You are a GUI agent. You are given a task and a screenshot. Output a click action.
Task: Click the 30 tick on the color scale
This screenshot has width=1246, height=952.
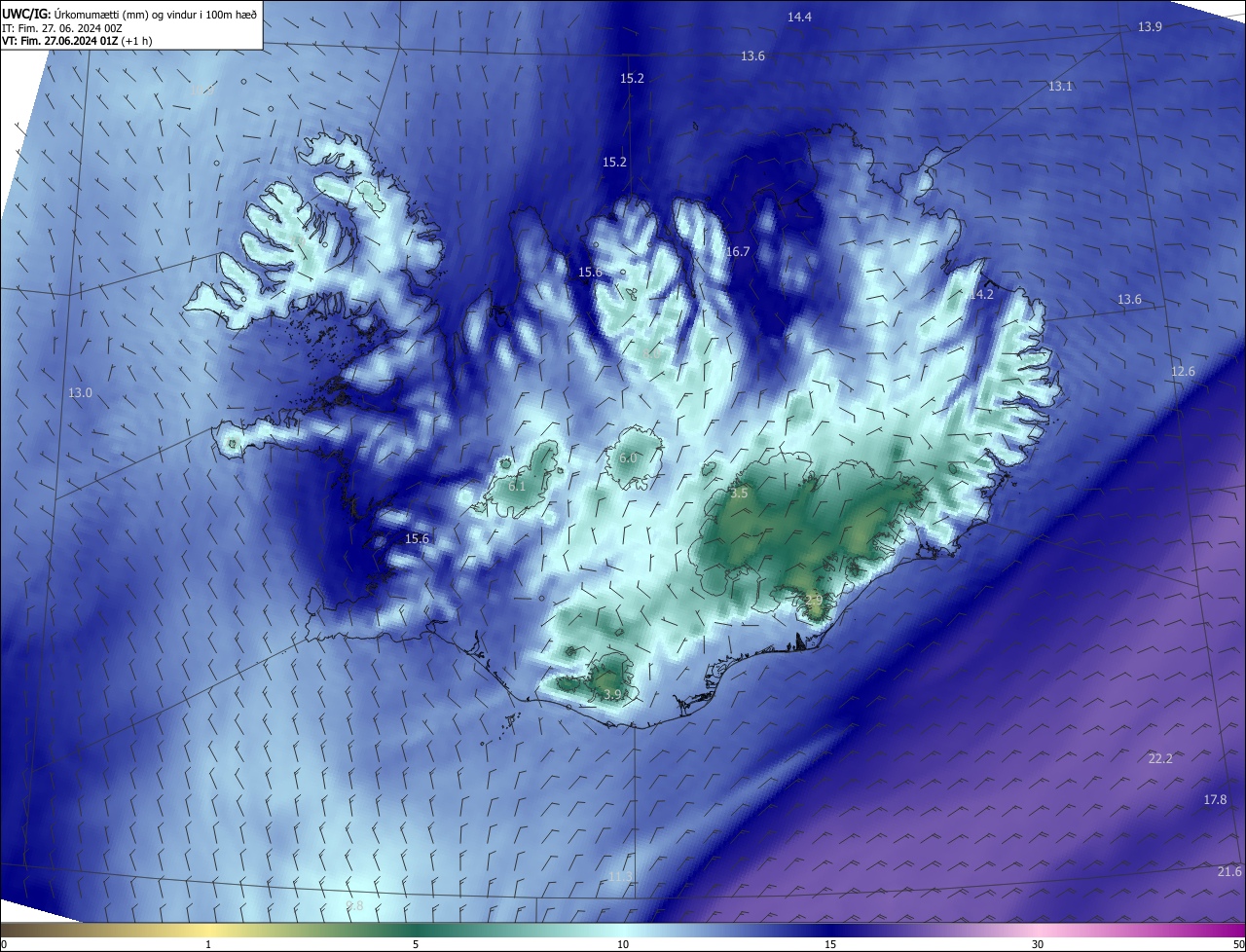[x=1038, y=944]
